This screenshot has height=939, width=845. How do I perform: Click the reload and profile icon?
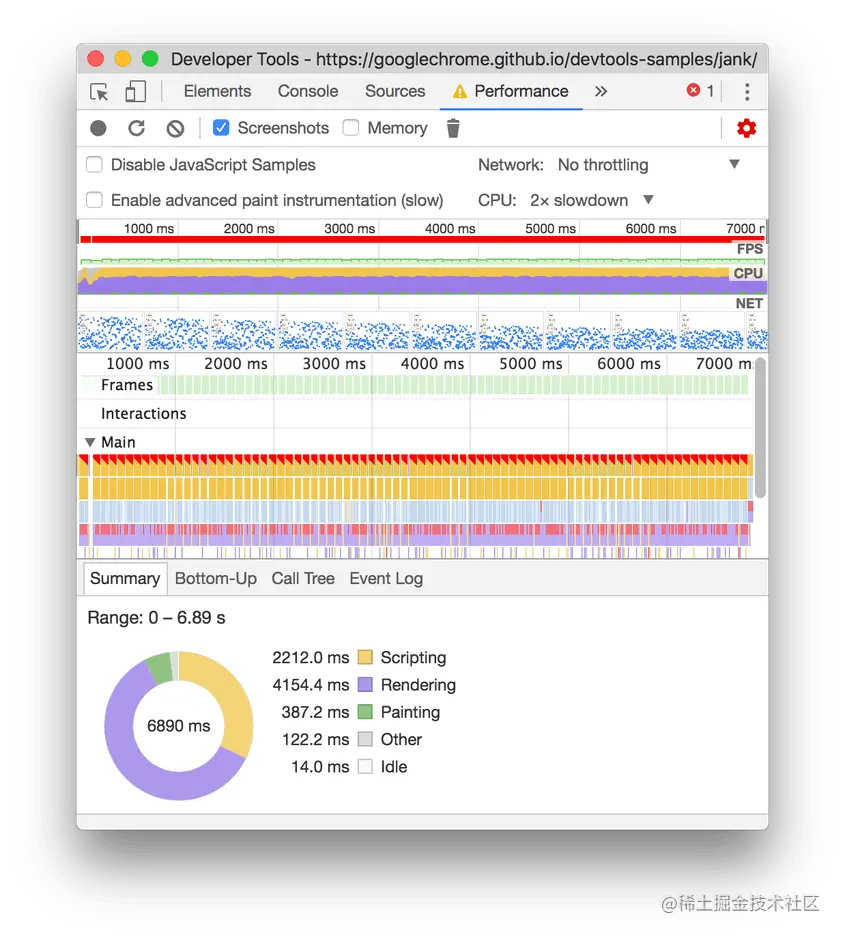pos(137,128)
